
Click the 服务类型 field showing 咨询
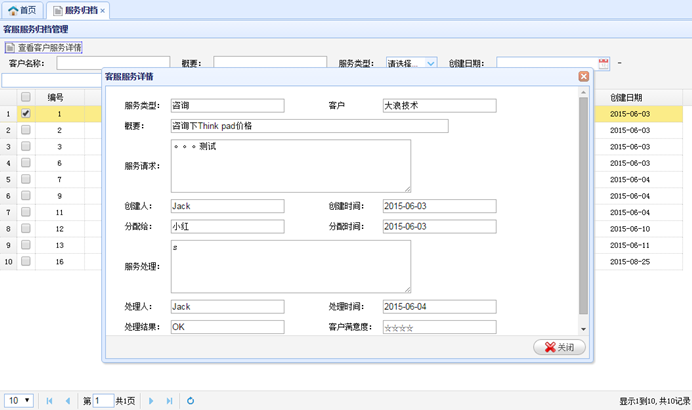click(227, 105)
